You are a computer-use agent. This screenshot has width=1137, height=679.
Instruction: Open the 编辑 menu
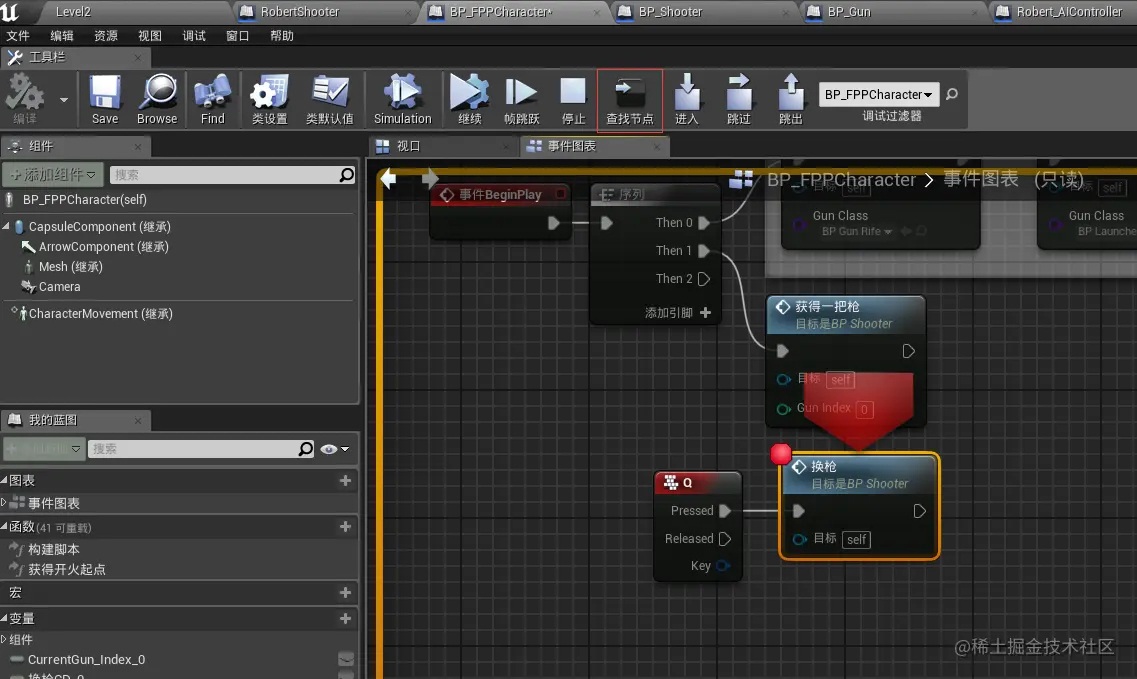[x=62, y=36]
